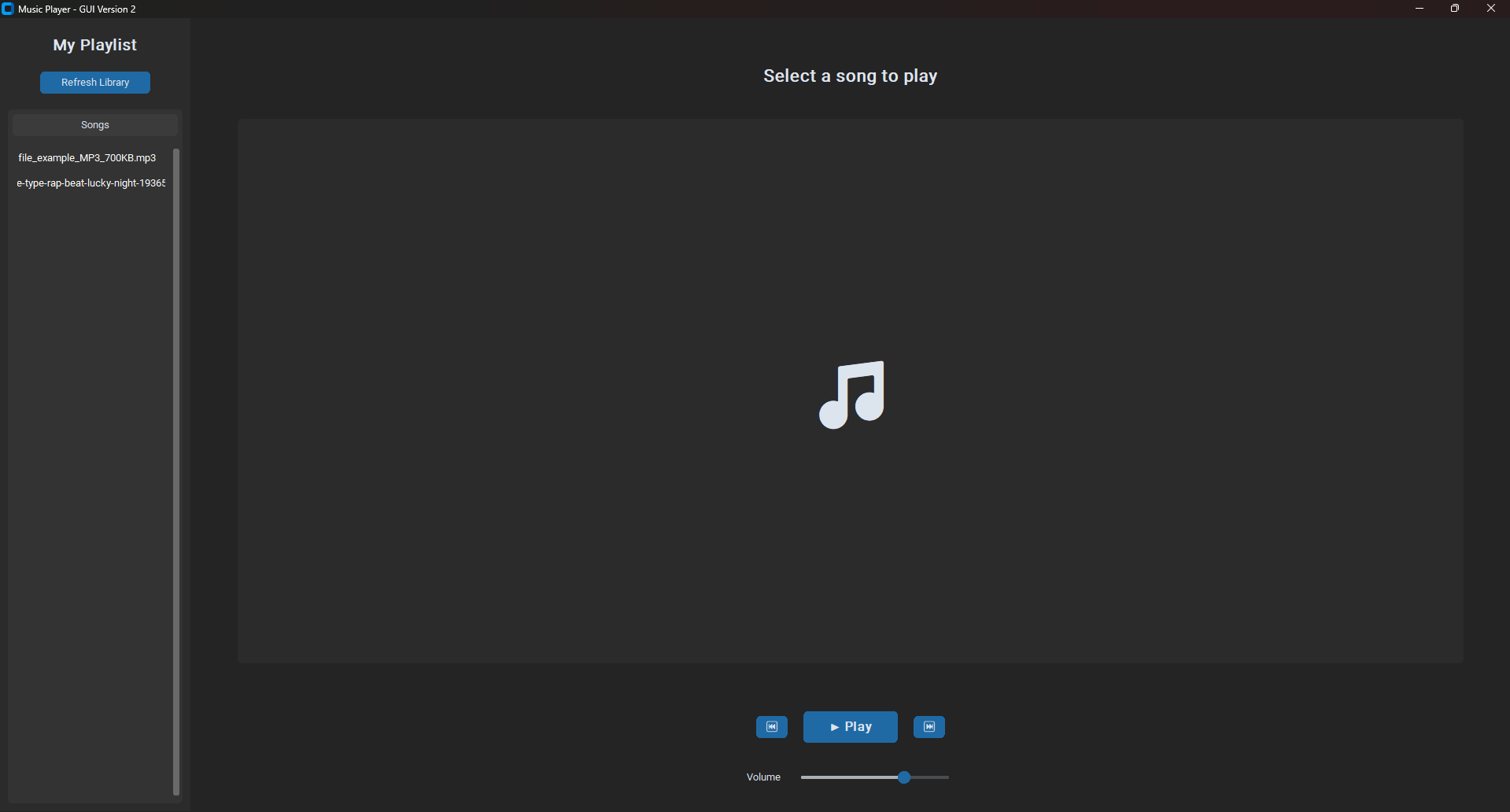Screen dimensions: 1510x812
Task: Click the fast-forward icon on the right control
Action: pyautogui.click(x=929, y=726)
